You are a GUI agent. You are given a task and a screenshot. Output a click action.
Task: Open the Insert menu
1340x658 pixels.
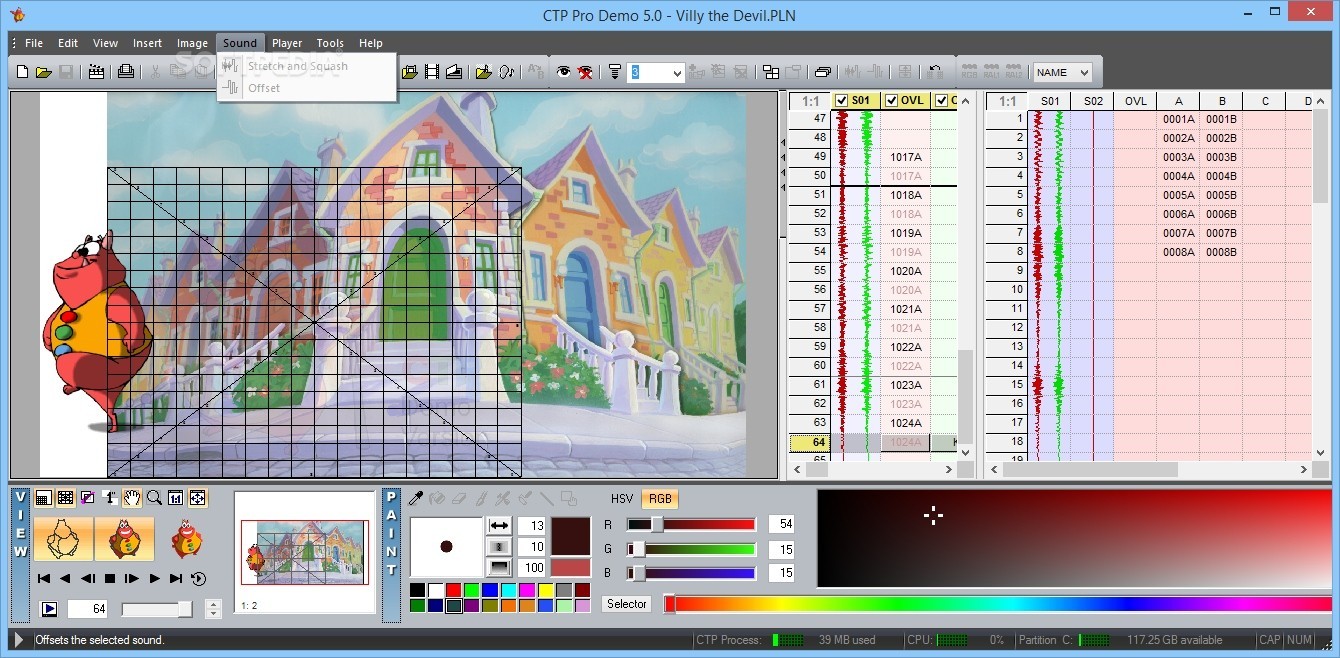pos(147,43)
